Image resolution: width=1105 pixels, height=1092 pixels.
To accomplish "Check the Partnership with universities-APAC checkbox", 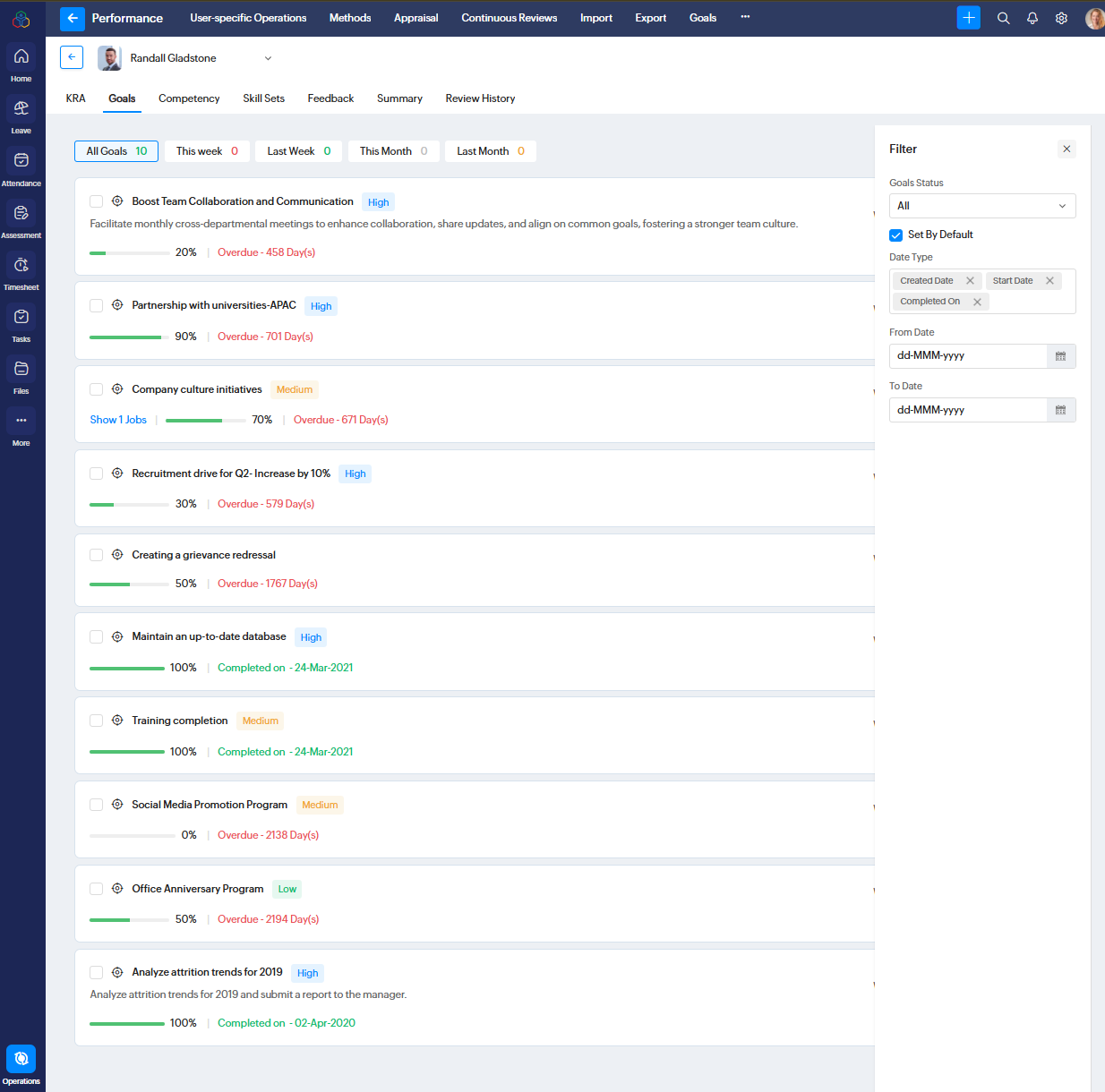I will point(96,305).
